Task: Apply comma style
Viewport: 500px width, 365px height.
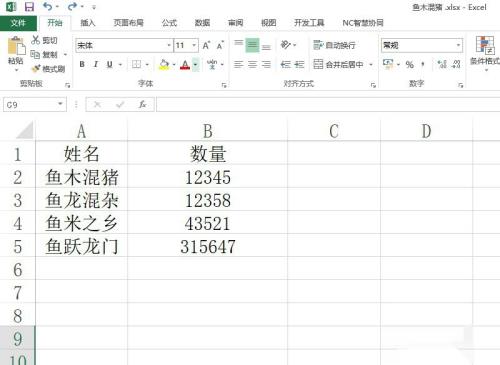Action: coord(423,64)
